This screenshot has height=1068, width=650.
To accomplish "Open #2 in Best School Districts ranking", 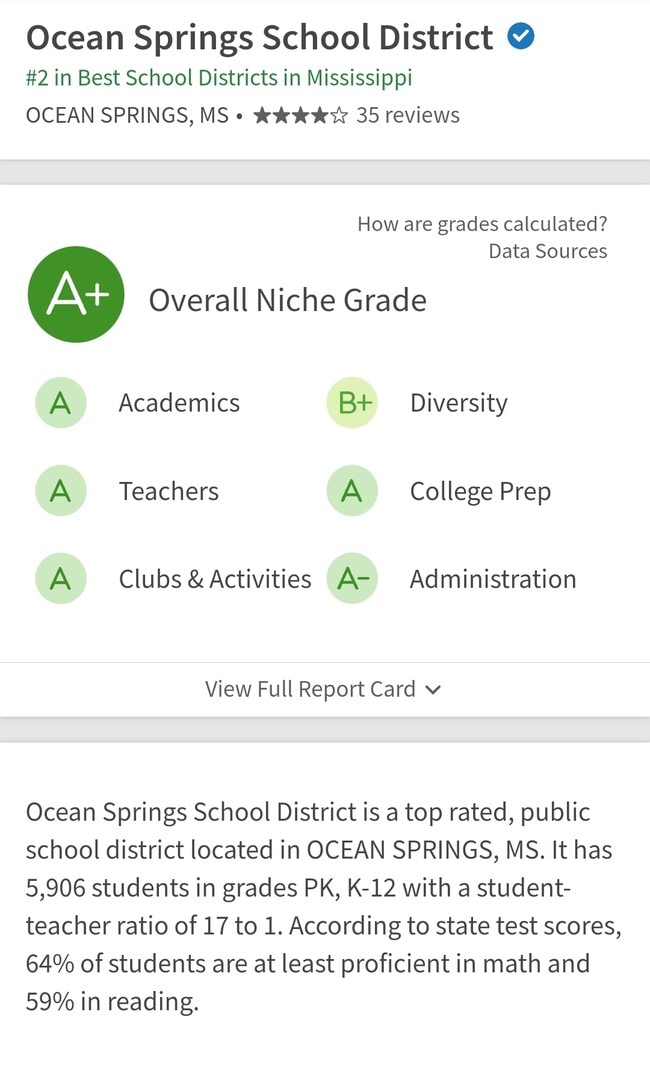I will (x=219, y=78).
